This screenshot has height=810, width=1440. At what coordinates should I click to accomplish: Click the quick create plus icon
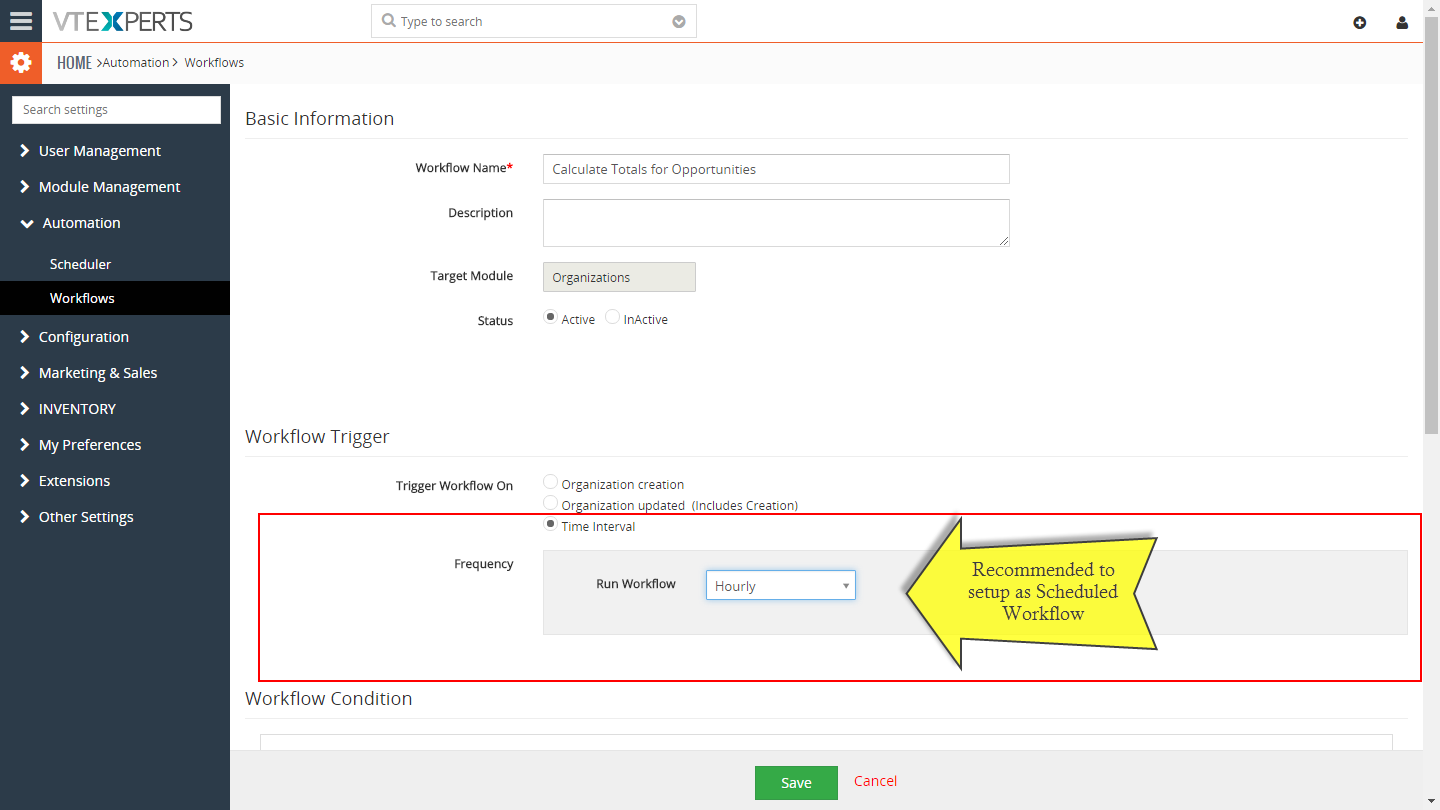click(1359, 22)
